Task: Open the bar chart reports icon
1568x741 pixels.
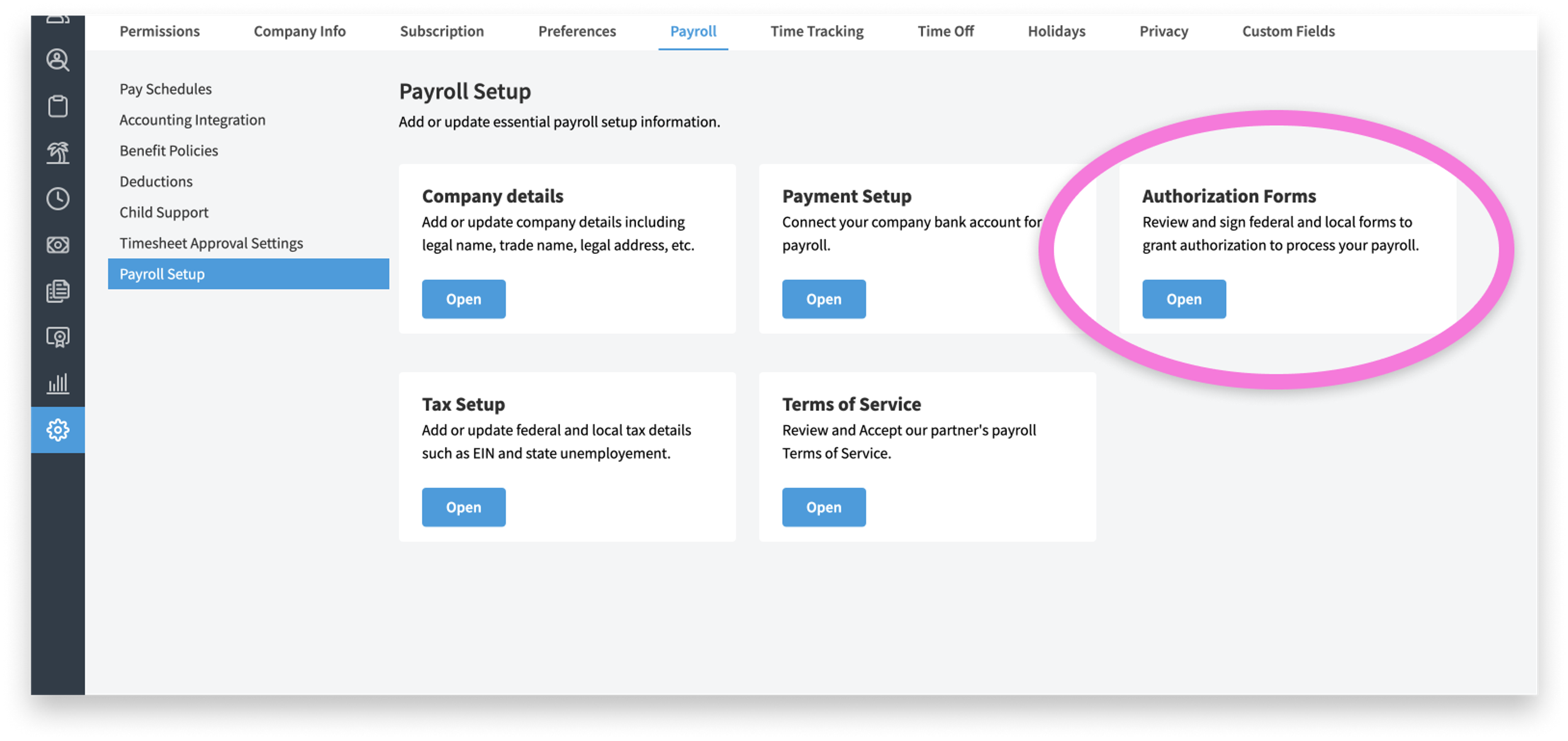Action: 58,384
